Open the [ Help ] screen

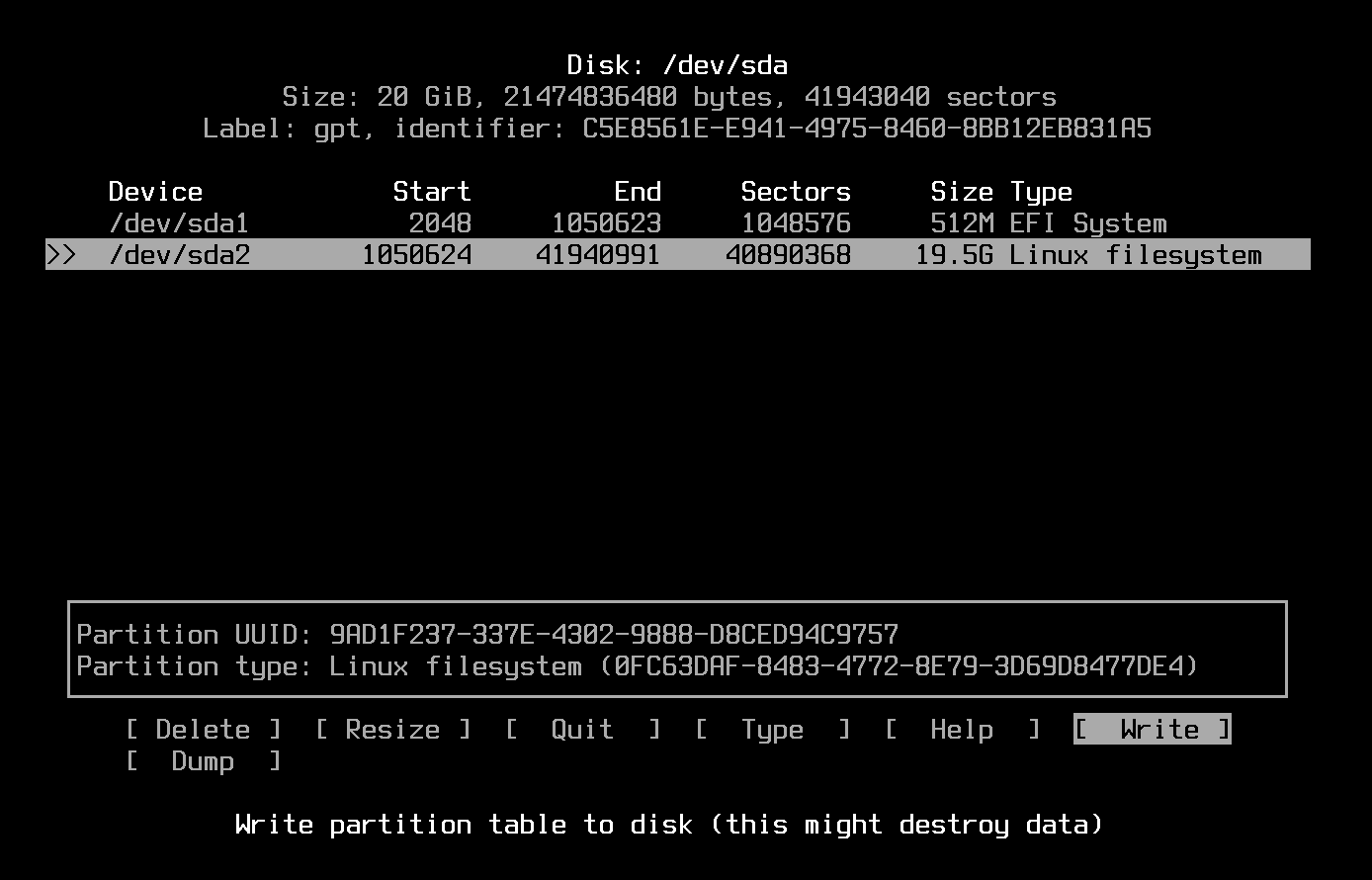(x=962, y=729)
